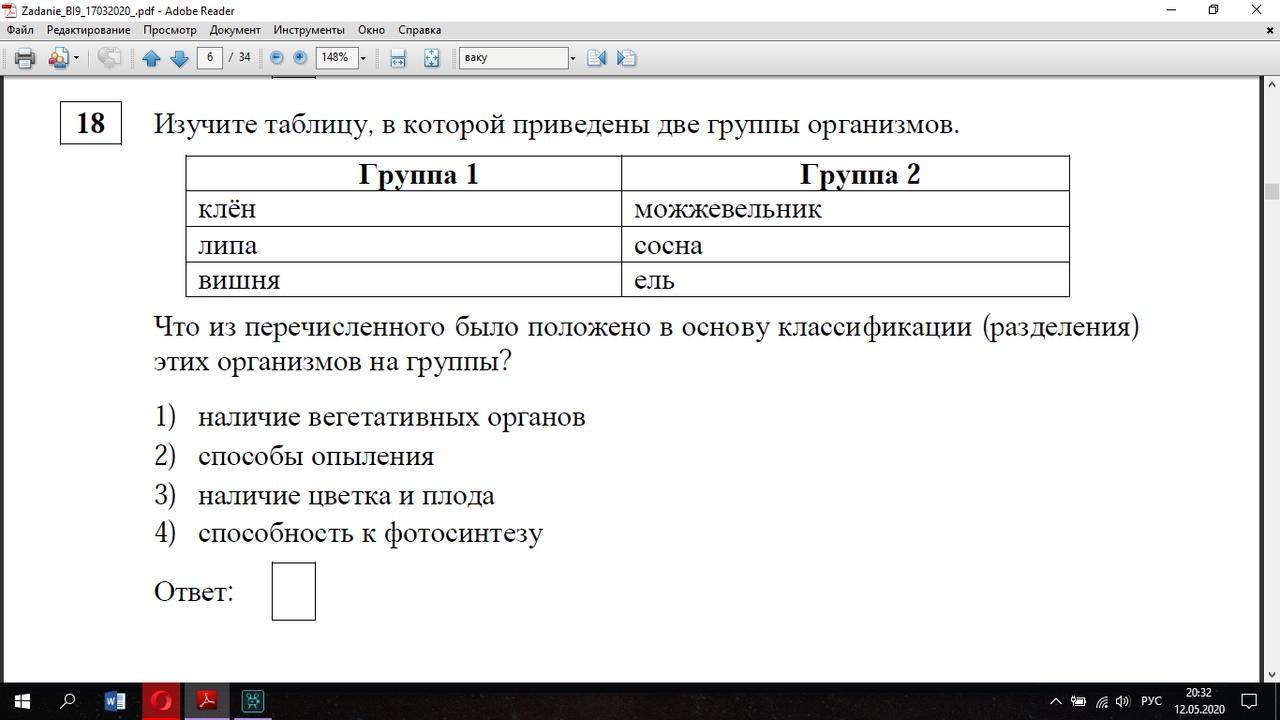Image resolution: width=1280 pixels, height=720 pixels.
Task: Go to next page with down arrow
Action: [179, 58]
